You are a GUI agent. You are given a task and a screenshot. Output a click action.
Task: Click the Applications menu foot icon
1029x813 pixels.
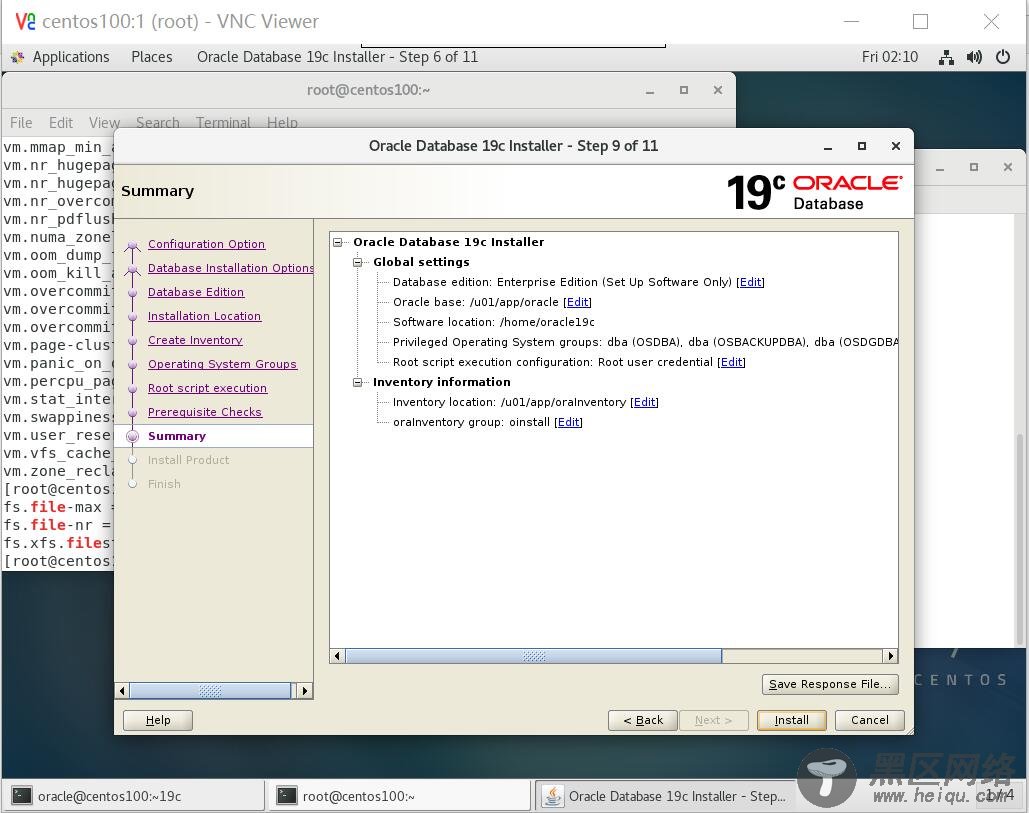18,57
